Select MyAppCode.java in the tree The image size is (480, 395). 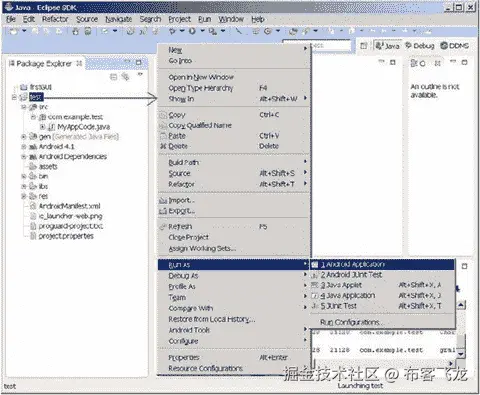[83, 127]
